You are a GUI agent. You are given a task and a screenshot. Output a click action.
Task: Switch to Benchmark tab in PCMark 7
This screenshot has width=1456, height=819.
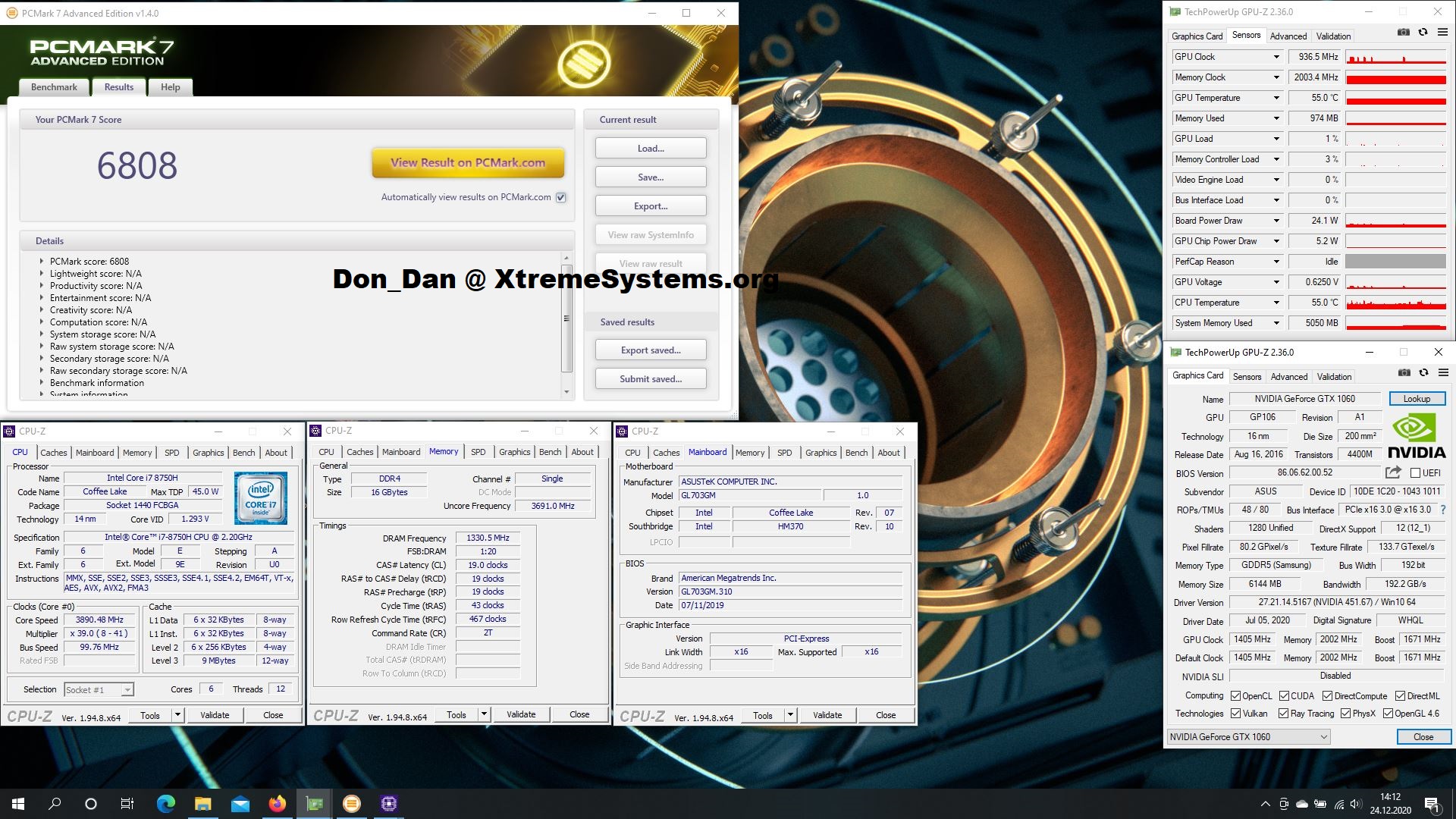point(54,87)
